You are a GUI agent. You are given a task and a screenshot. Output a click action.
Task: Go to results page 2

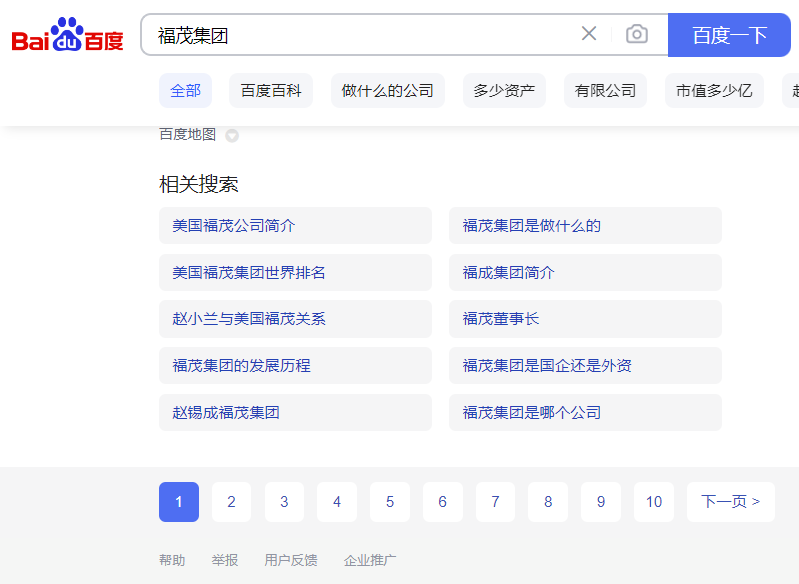(231, 502)
